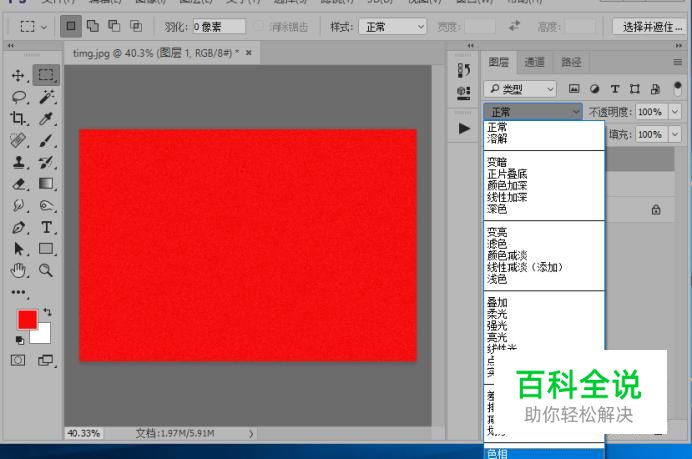692x459 pixels.
Task: Open the Properties panel icon below History
Action: pyautogui.click(x=463, y=93)
